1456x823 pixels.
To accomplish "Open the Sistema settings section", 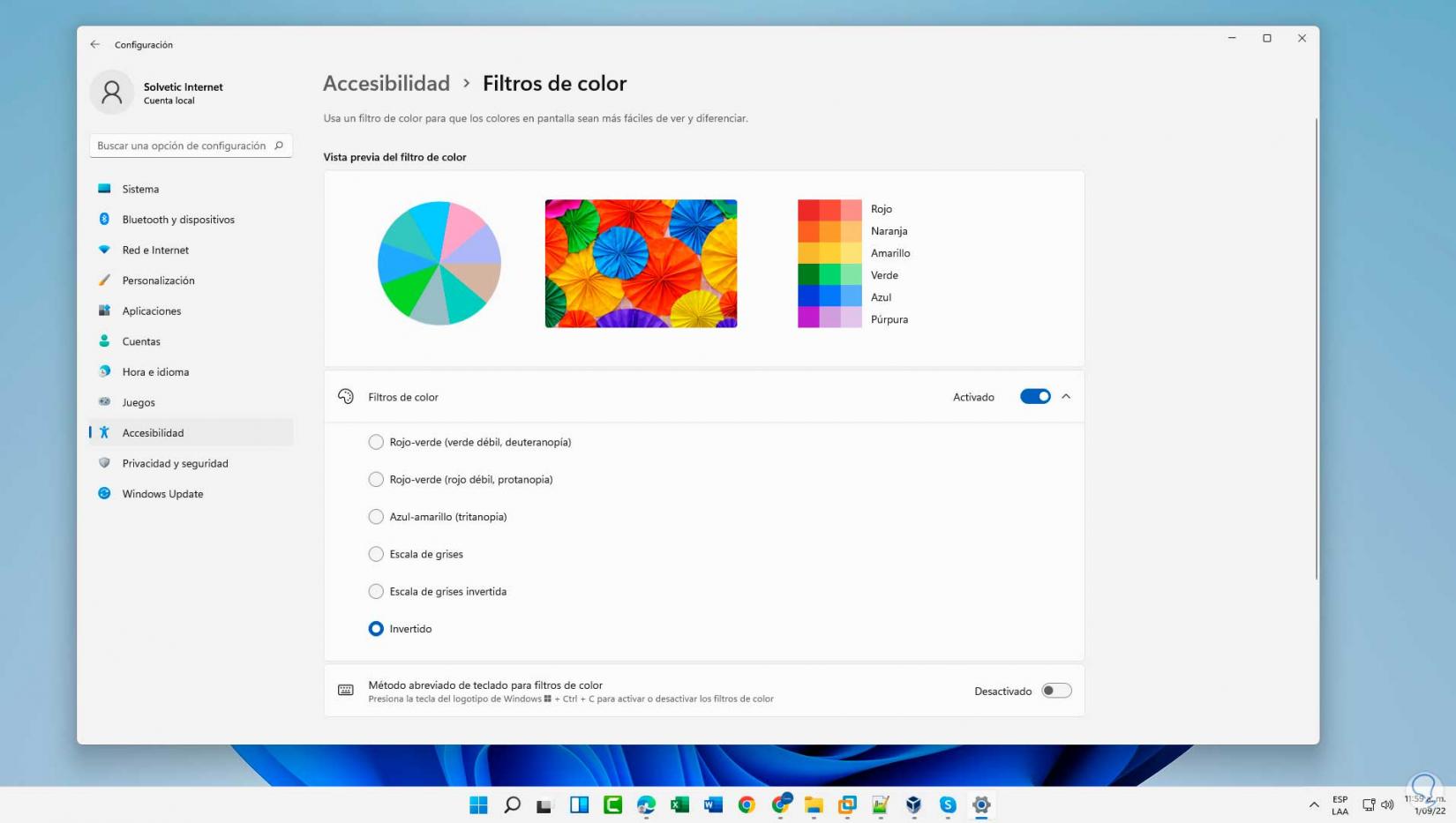I will click(x=141, y=189).
